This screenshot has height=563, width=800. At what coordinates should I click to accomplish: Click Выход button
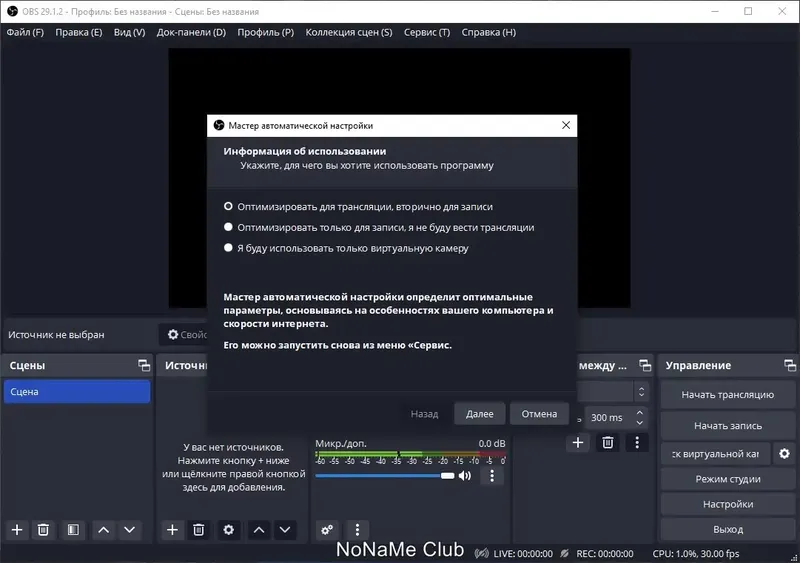pyautogui.click(x=728, y=529)
